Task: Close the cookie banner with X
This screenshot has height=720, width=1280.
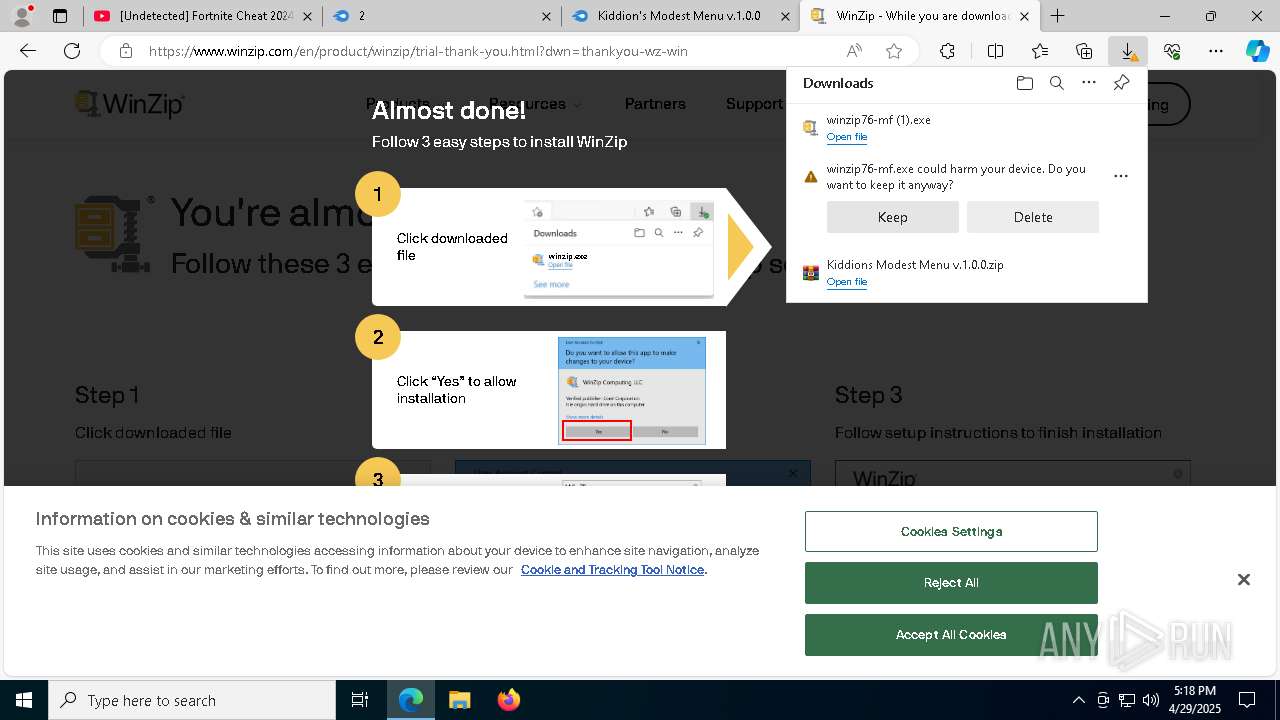Action: click(1243, 579)
